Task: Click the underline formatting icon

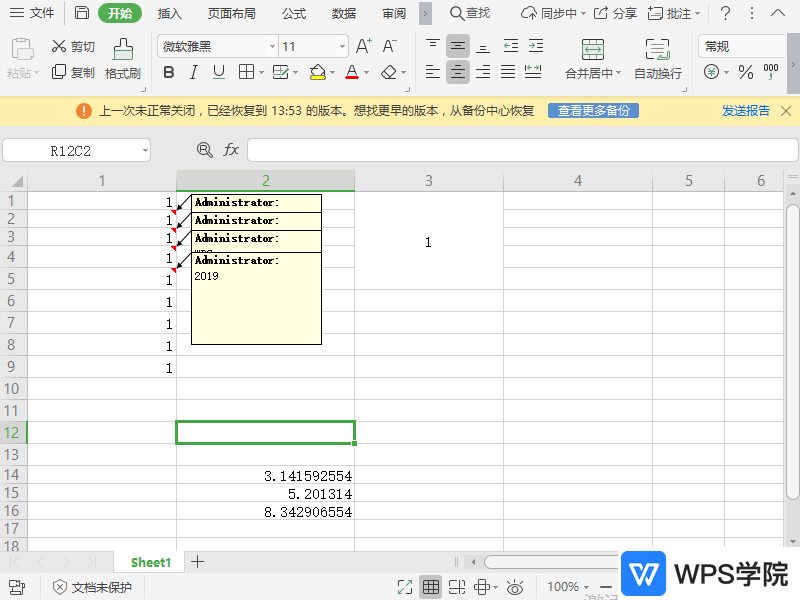Action: click(218, 72)
